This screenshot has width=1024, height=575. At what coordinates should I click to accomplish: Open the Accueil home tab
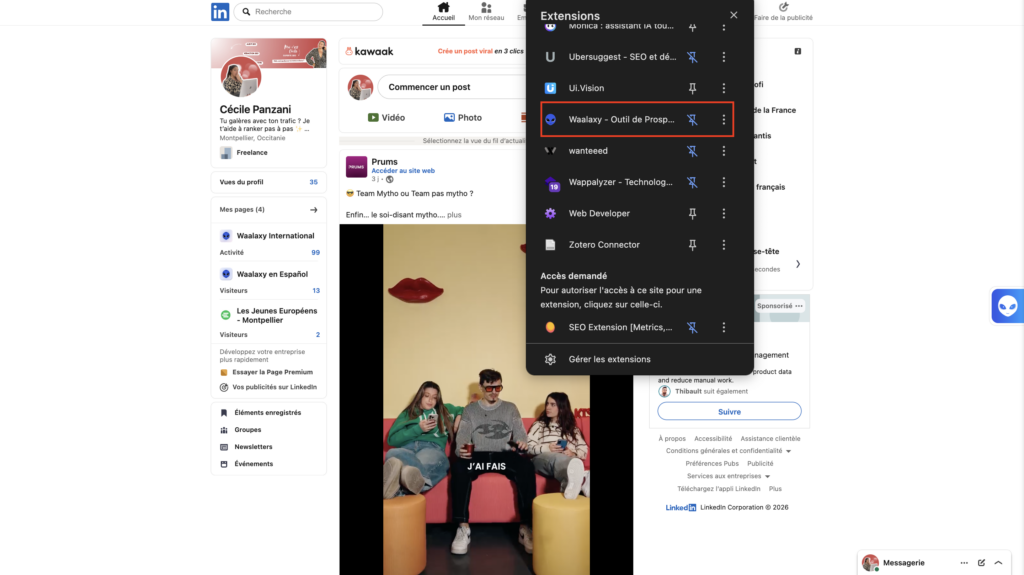pos(444,12)
